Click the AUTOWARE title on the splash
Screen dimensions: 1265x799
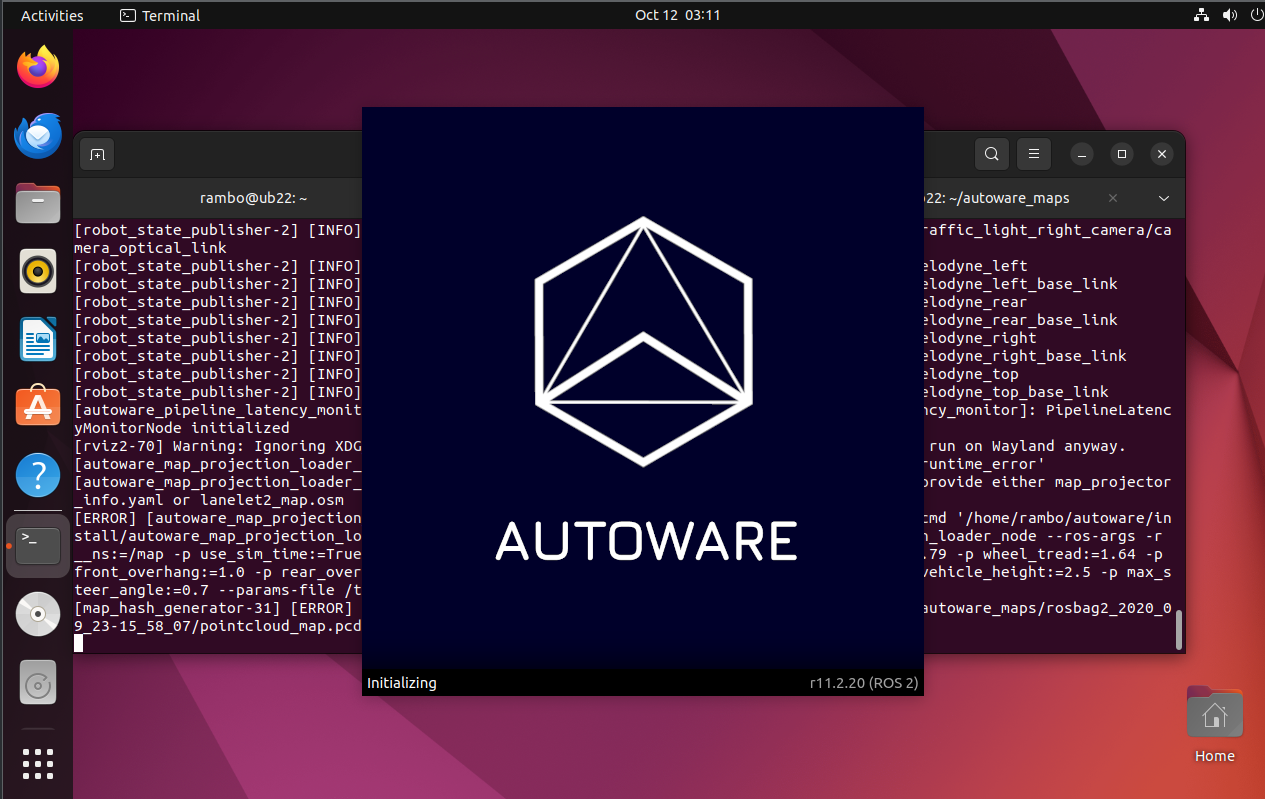point(646,540)
